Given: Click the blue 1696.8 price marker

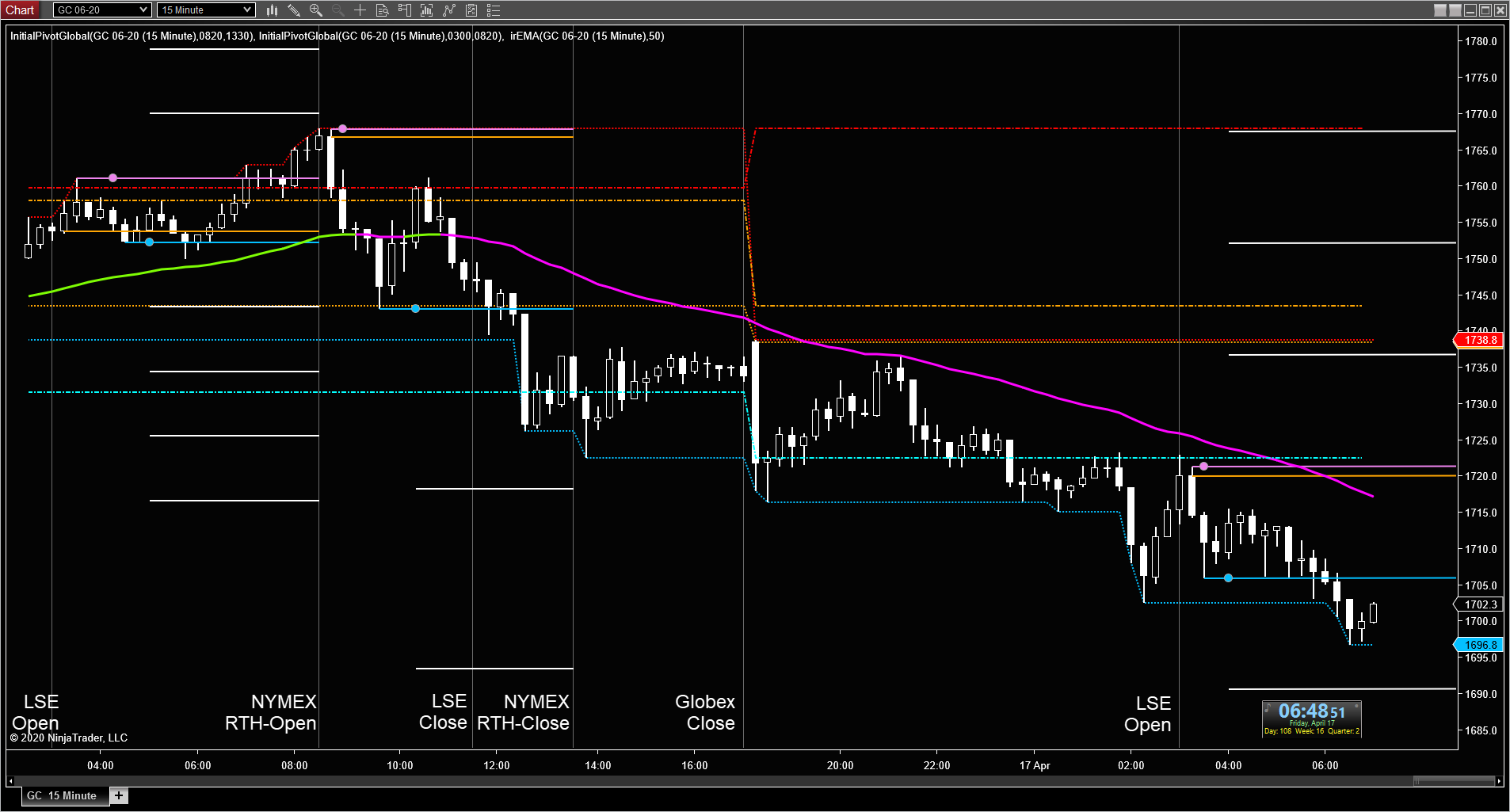Looking at the screenshot, I should coord(1478,645).
